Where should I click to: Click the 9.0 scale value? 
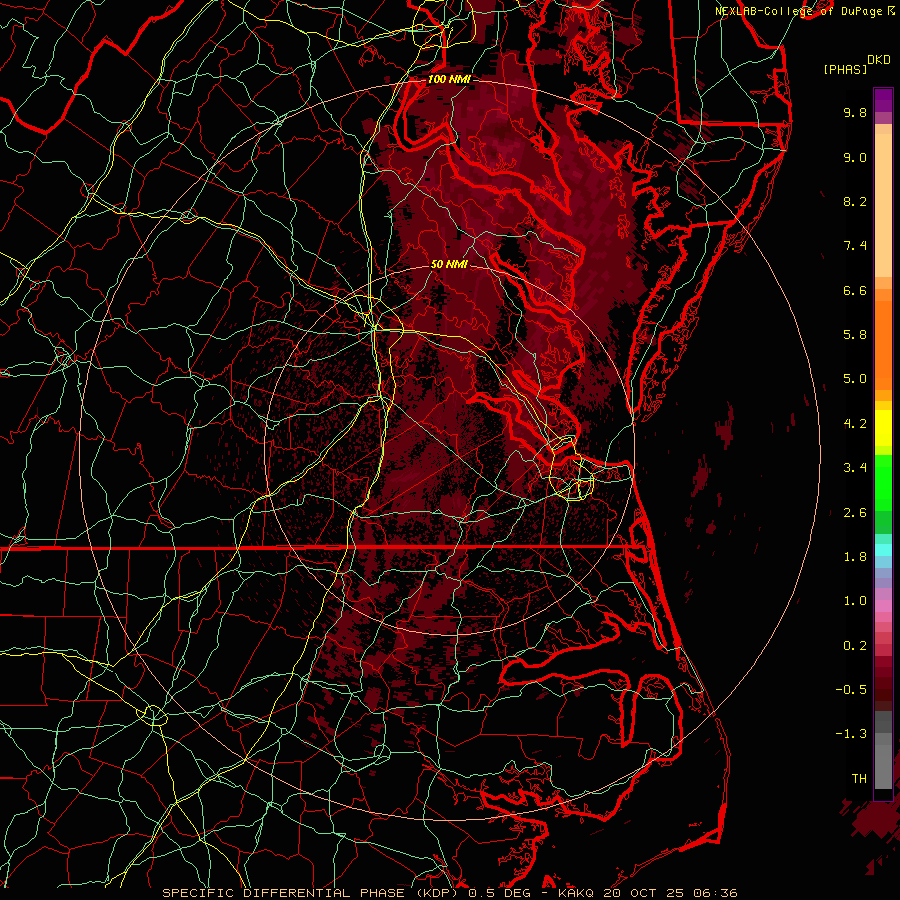tap(855, 157)
